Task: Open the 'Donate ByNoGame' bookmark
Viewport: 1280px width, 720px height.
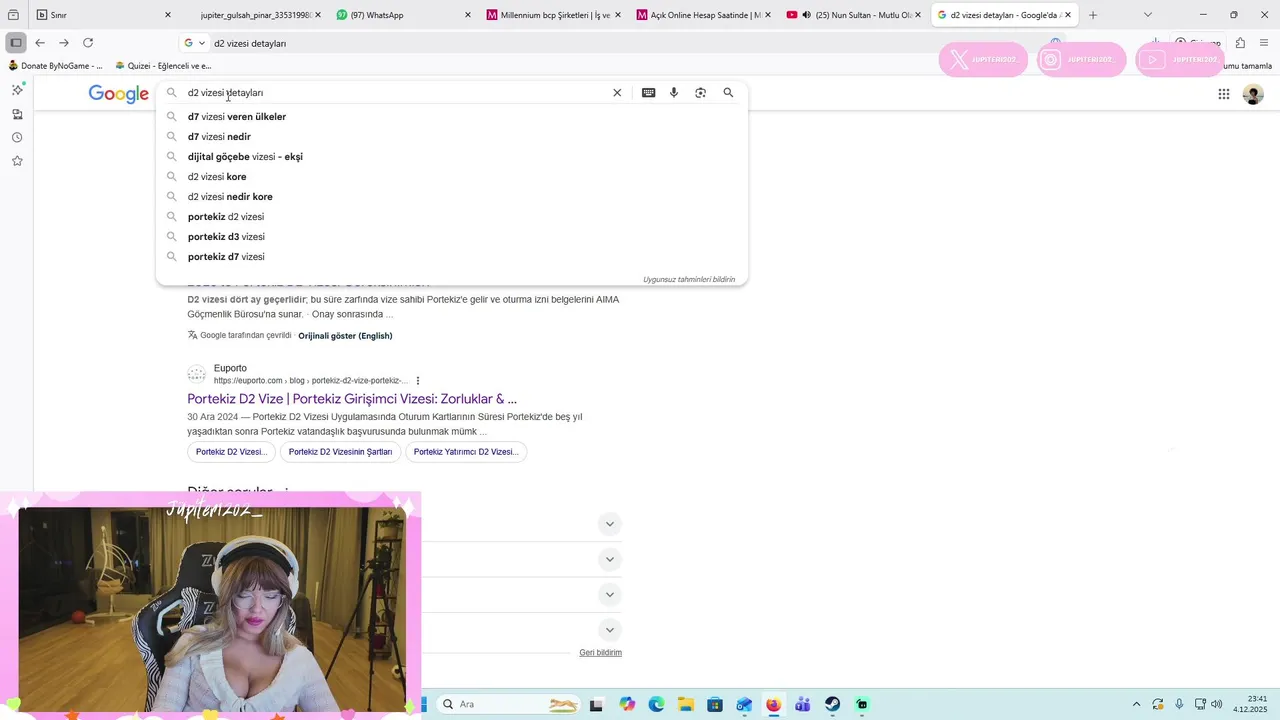Action: coord(55,66)
